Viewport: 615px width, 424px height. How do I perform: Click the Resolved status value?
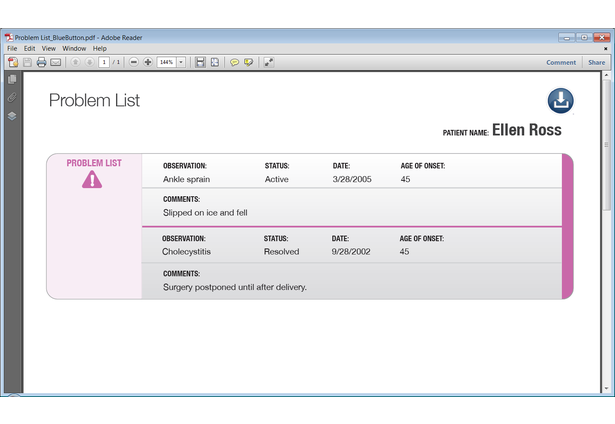(281, 251)
